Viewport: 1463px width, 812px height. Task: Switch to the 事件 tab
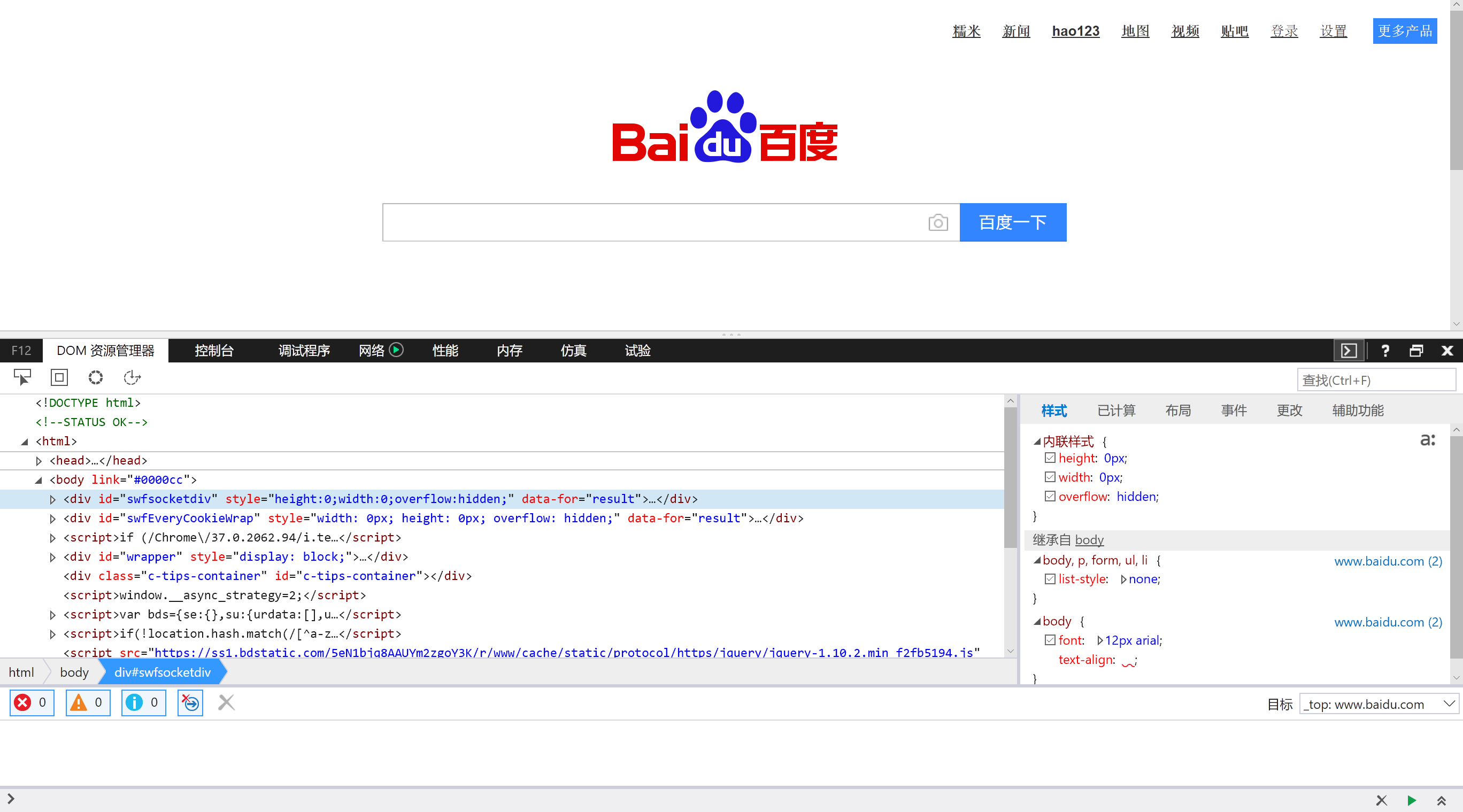click(x=1234, y=410)
